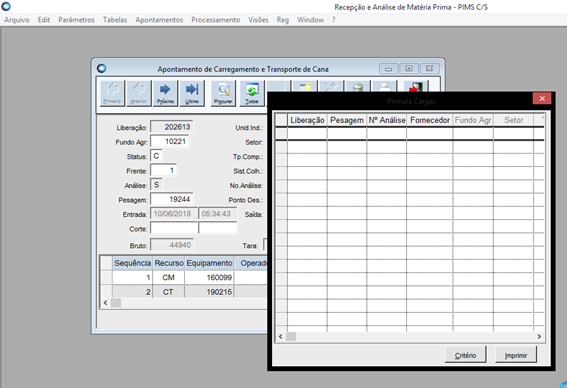Image resolution: width=567 pixels, height=388 pixels.
Task: Click the Sequência column header
Action: (132, 263)
